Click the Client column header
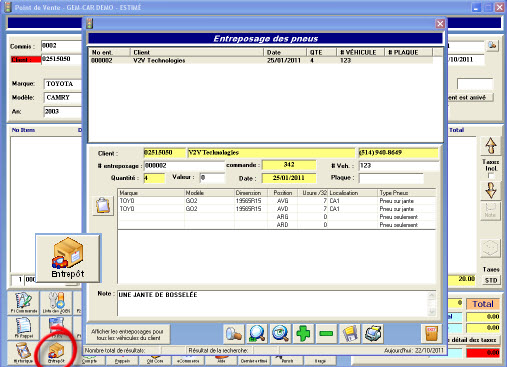This screenshot has width=507, height=367. (197, 52)
